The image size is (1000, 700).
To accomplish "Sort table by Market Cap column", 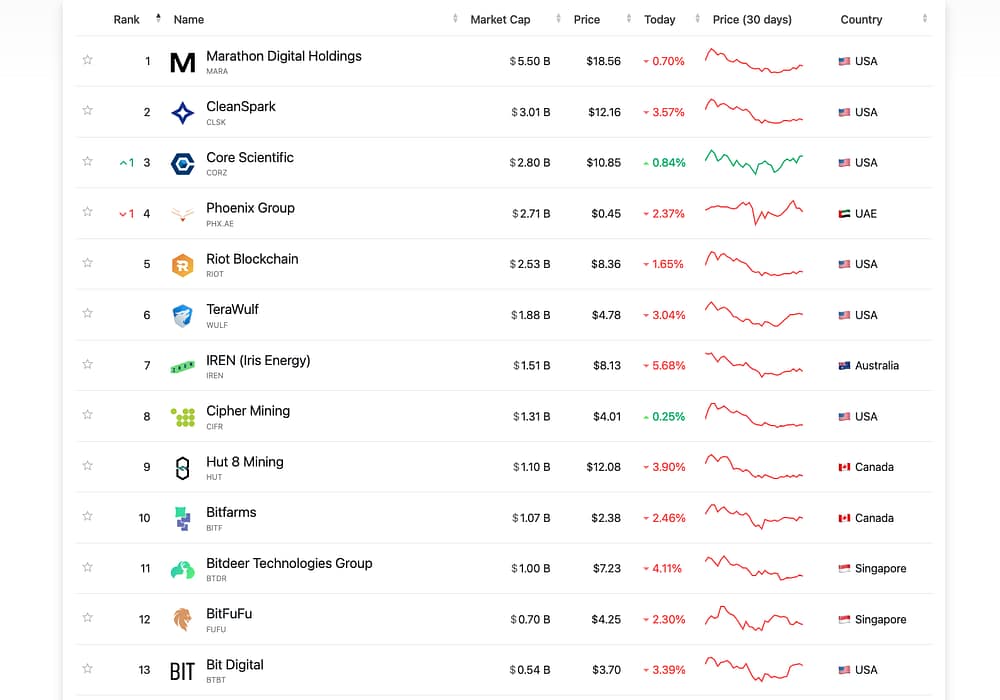I will tap(500, 19).
